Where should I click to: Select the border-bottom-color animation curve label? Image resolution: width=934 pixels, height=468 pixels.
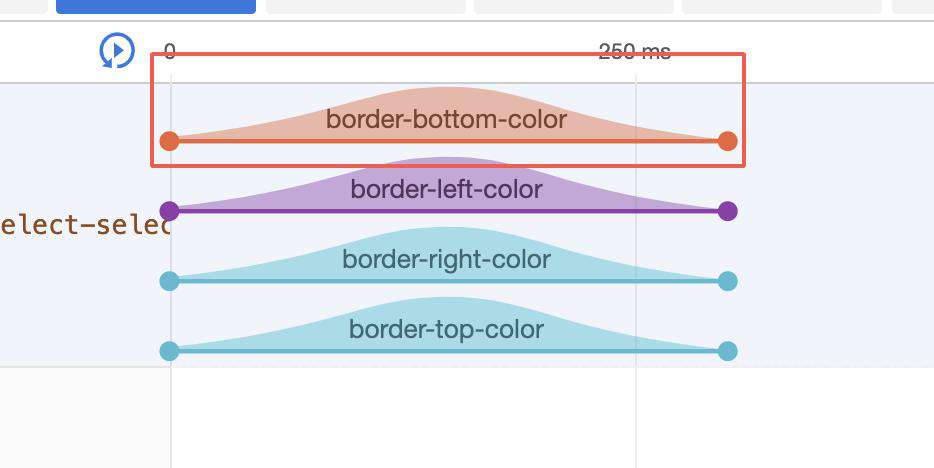click(x=446, y=119)
